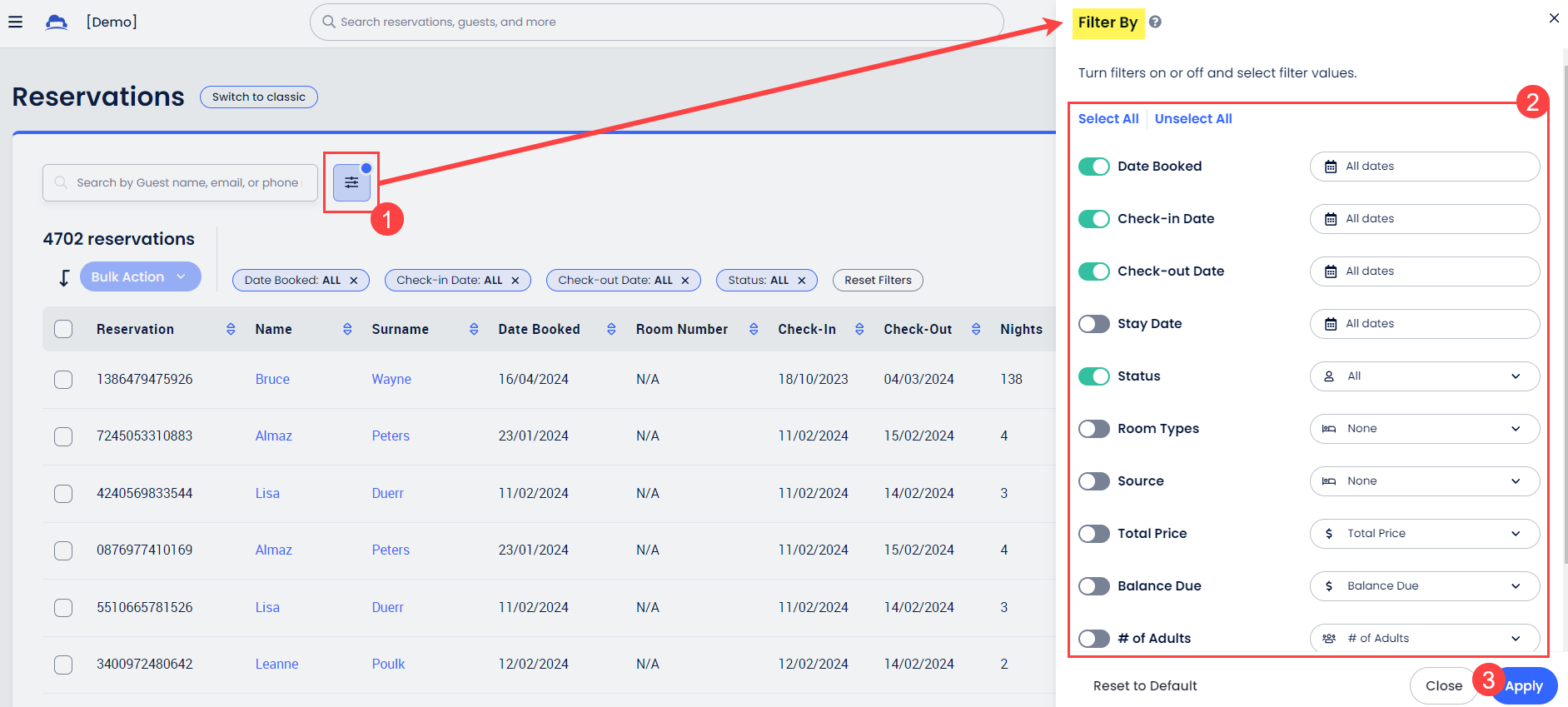
Task: Sort by Reservation column arrows
Action: [x=231, y=330]
